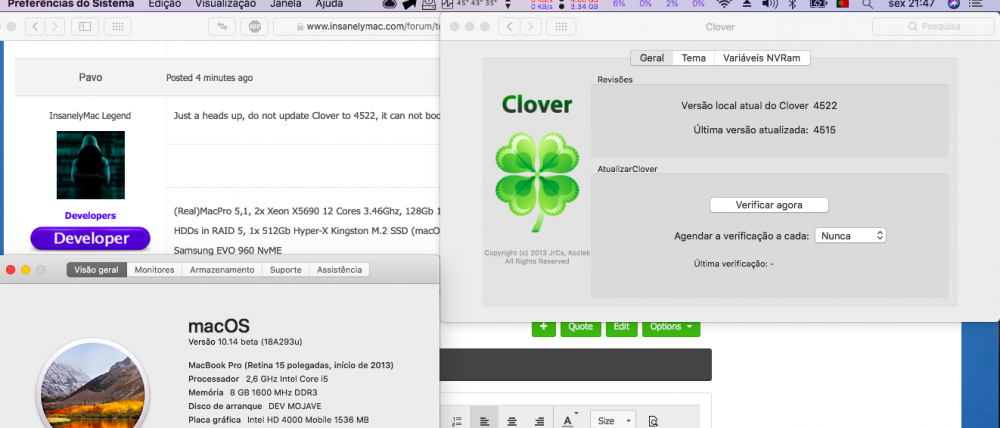Click the Safari forward arrow button
1000x428 pixels.
point(55,27)
